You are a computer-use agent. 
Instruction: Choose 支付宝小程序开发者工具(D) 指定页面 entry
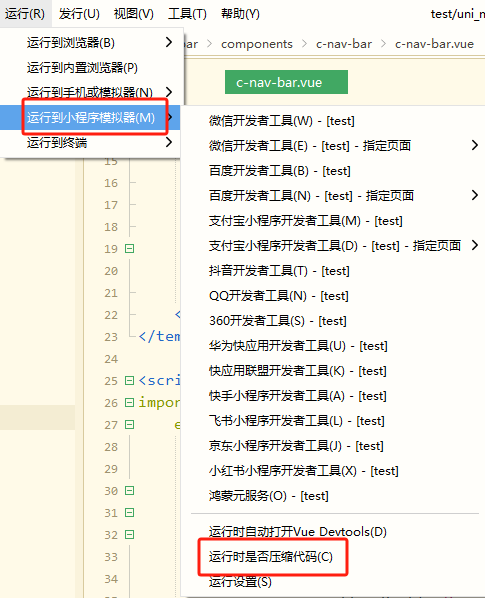coord(335,246)
